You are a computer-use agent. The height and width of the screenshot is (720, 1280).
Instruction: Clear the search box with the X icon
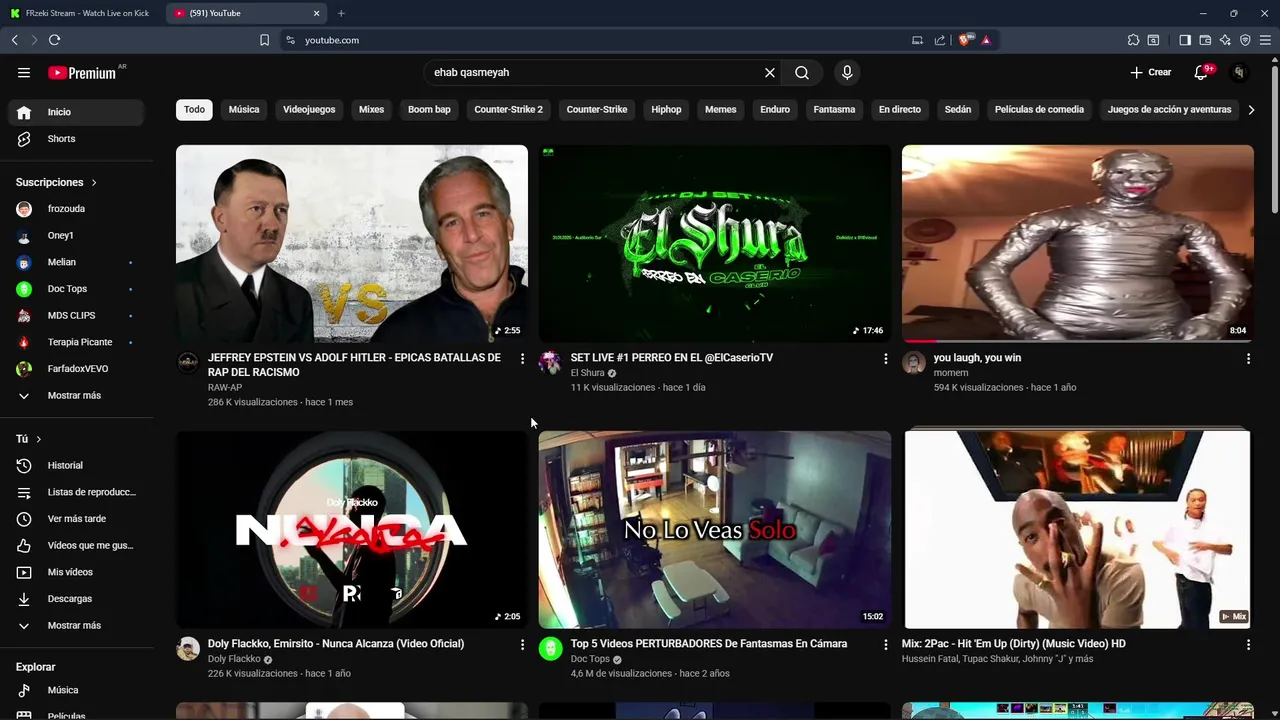[770, 72]
